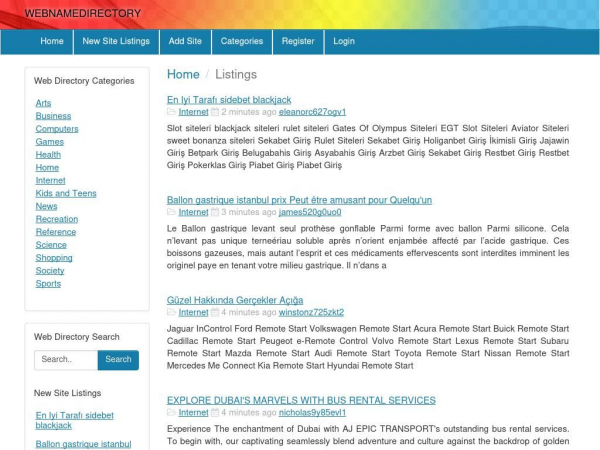Go to Add Site page

185,41
